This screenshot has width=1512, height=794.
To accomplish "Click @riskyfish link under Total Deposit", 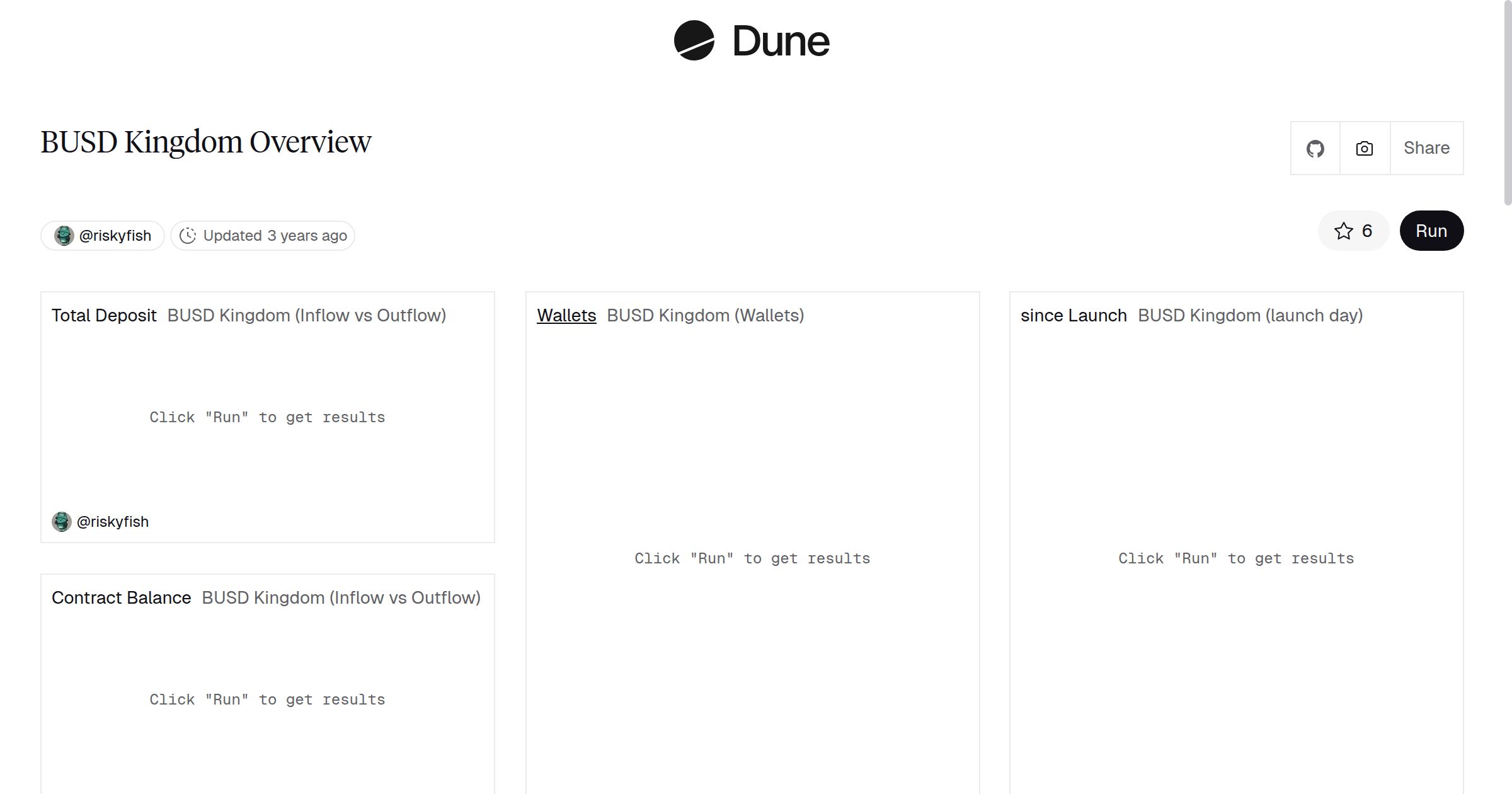I will [x=112, y=522].
